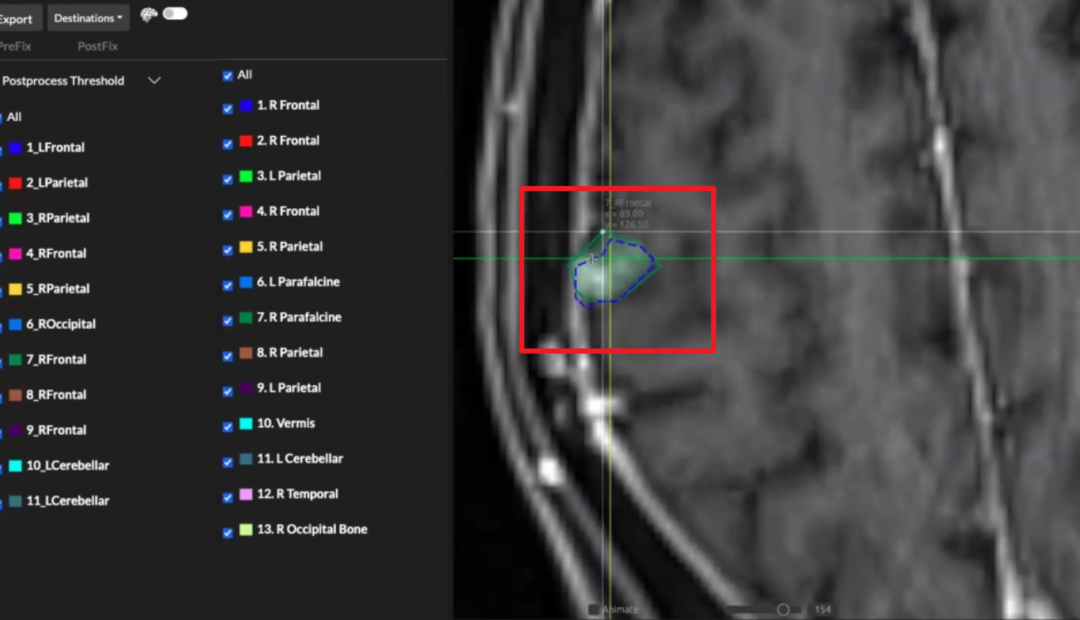Uncheck 11. L Cerebellar checkbox

pyautogui.click(x=227, y=462)
